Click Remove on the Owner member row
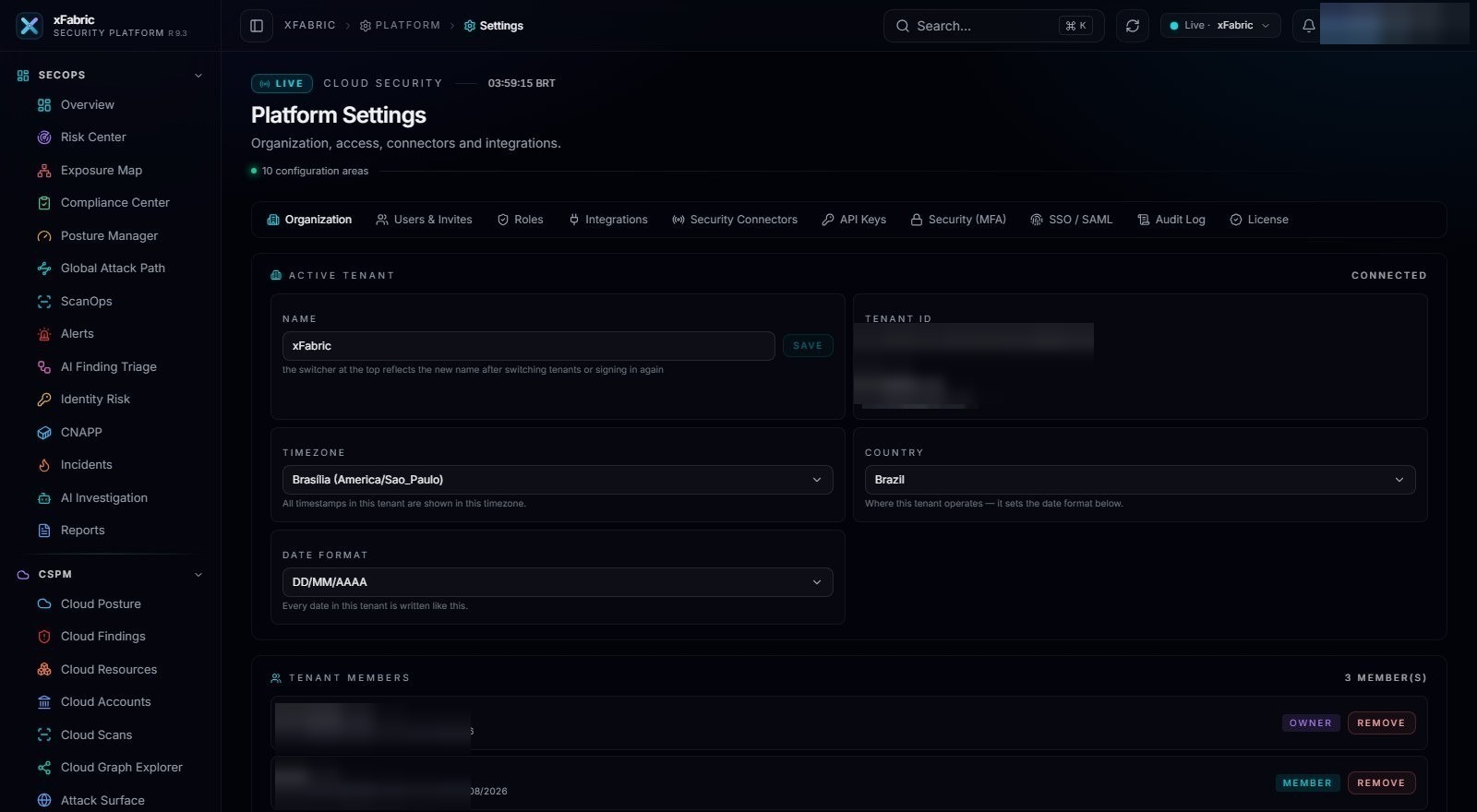This screenshot has width=1477, height=812. tap(1381, 723)
